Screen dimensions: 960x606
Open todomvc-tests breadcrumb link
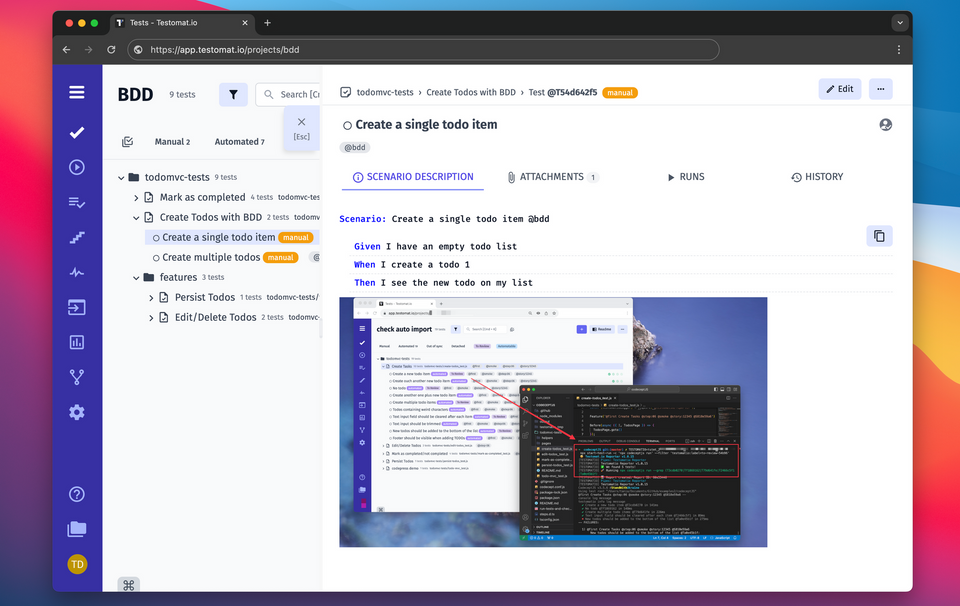point(385,92)
